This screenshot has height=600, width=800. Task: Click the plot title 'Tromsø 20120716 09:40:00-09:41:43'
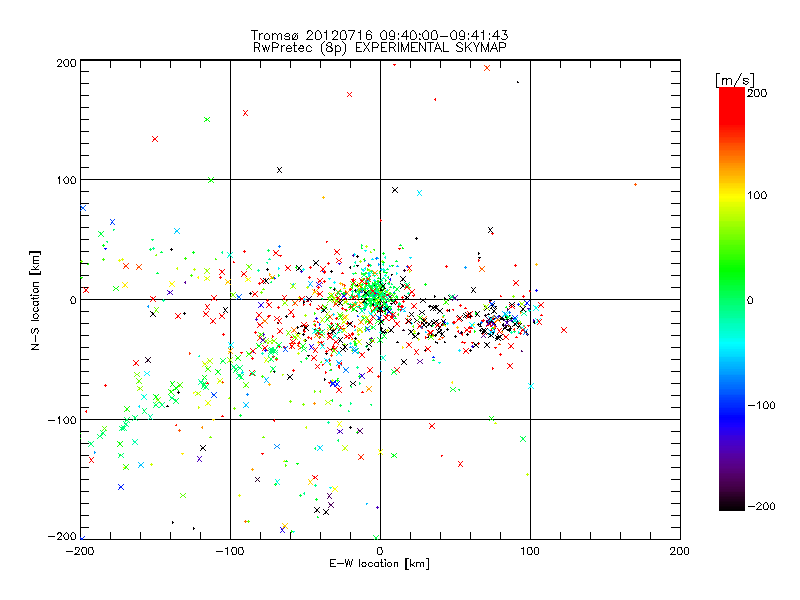click(379, 35)
